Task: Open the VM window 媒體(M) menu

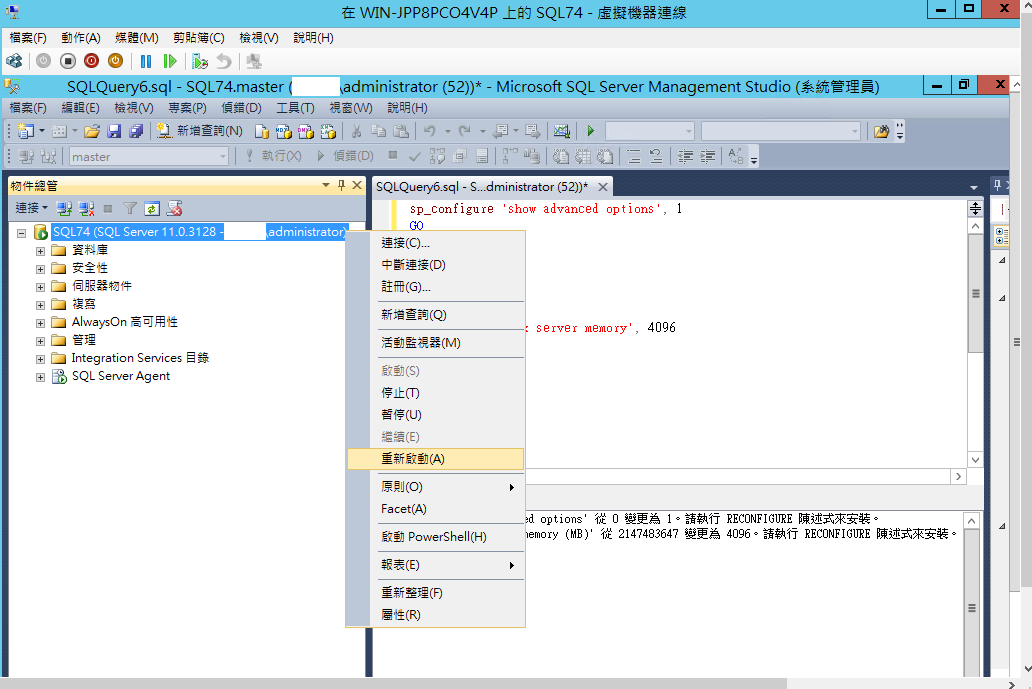Action: tap(136, 38)
